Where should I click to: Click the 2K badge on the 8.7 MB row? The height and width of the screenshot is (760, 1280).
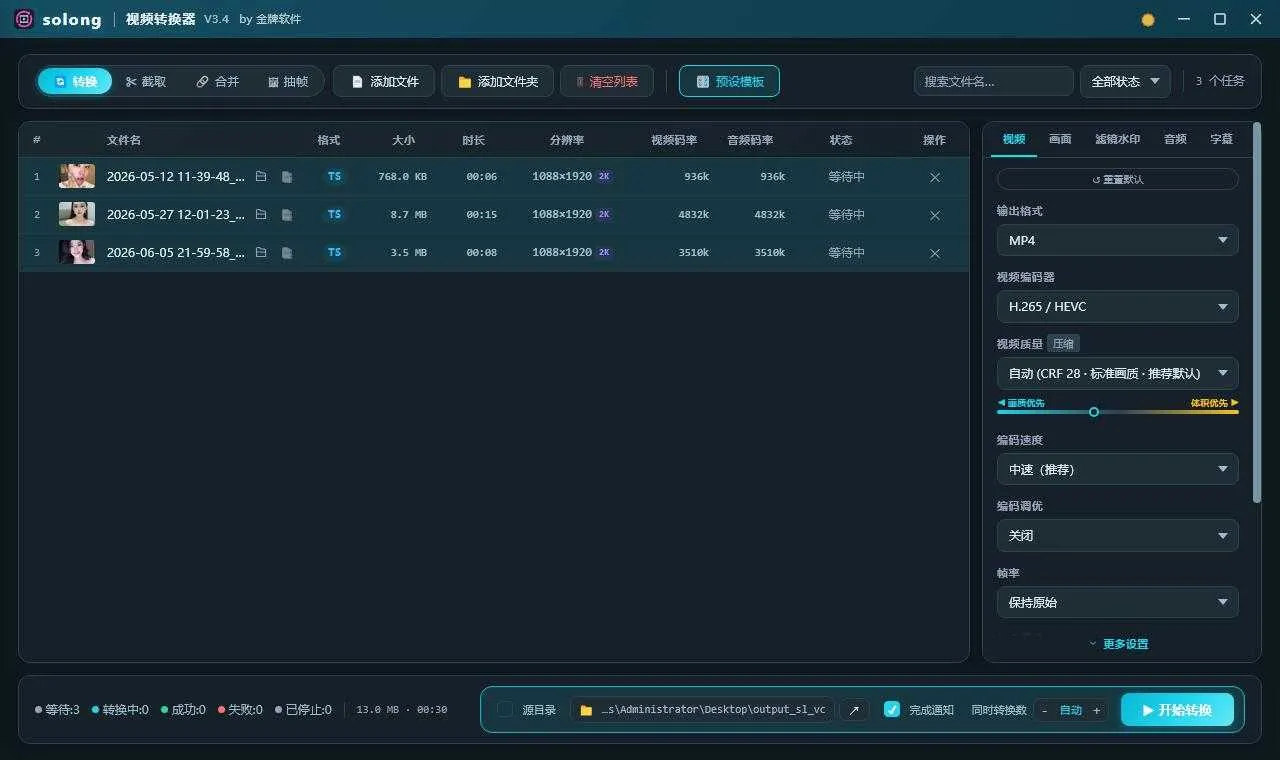pyautogui.click(x=604, y=214)
